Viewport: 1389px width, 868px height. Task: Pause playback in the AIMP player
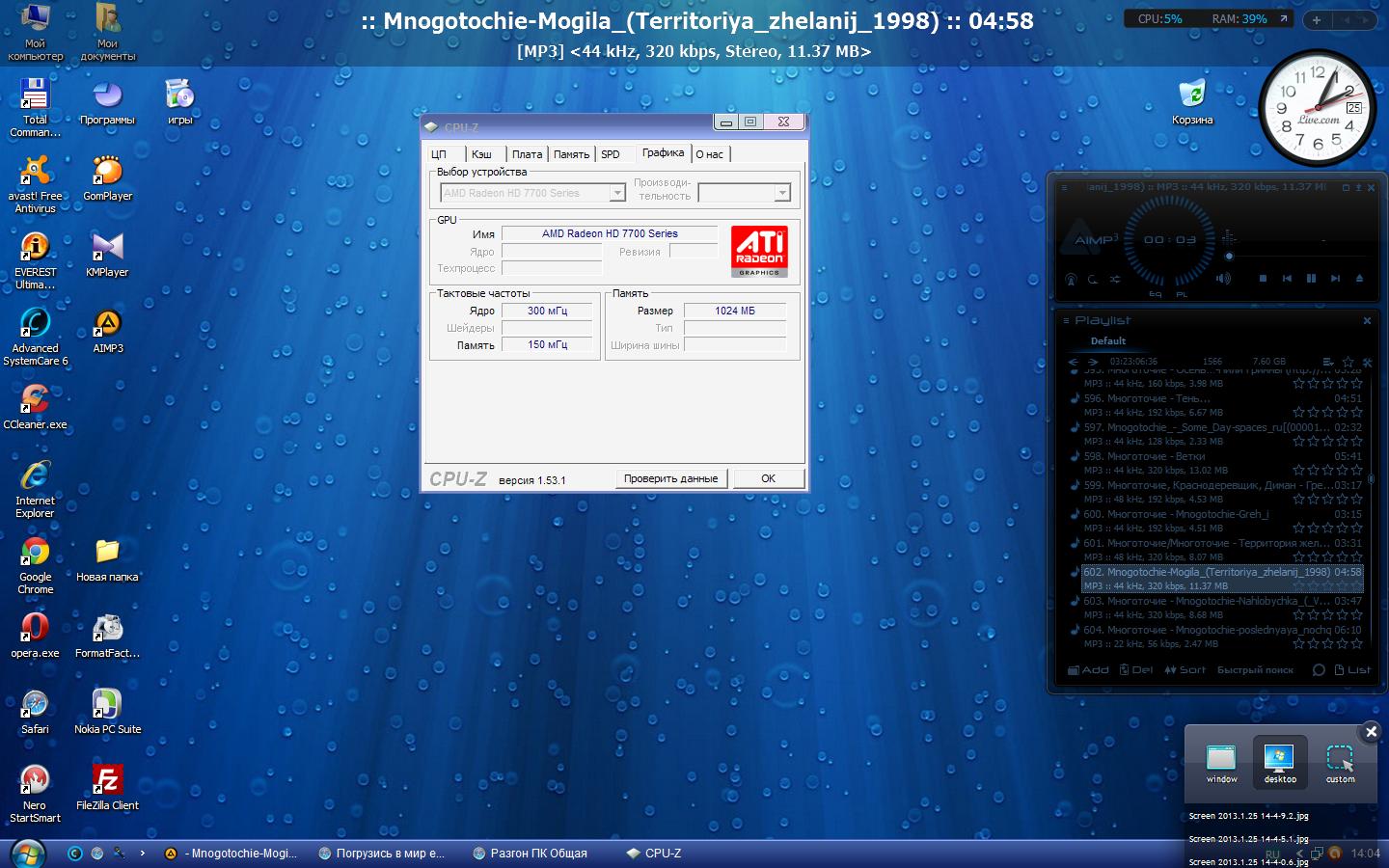click(x=1311, y=278)
